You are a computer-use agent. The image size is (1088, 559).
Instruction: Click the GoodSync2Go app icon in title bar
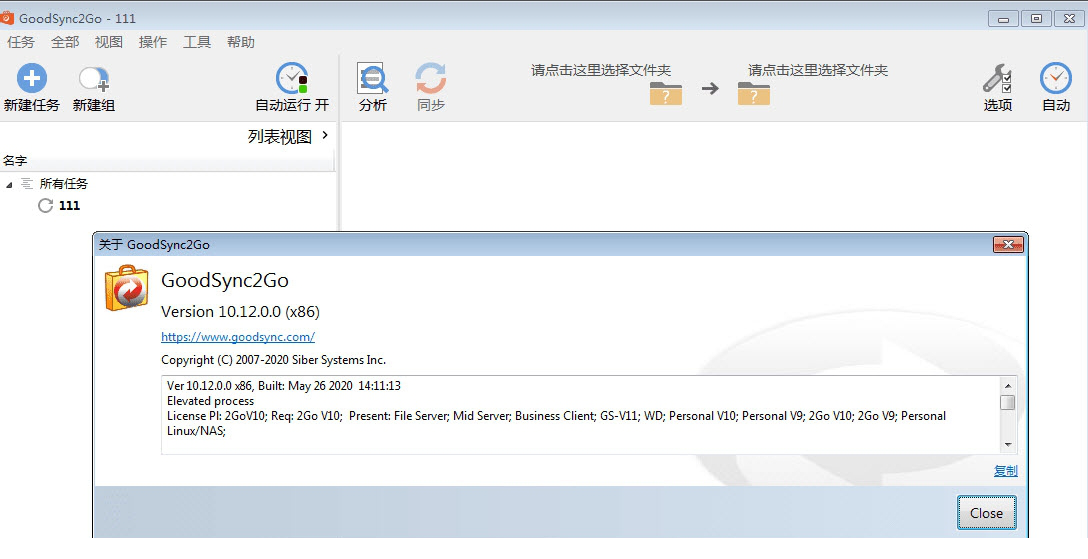tap(7, 17)
